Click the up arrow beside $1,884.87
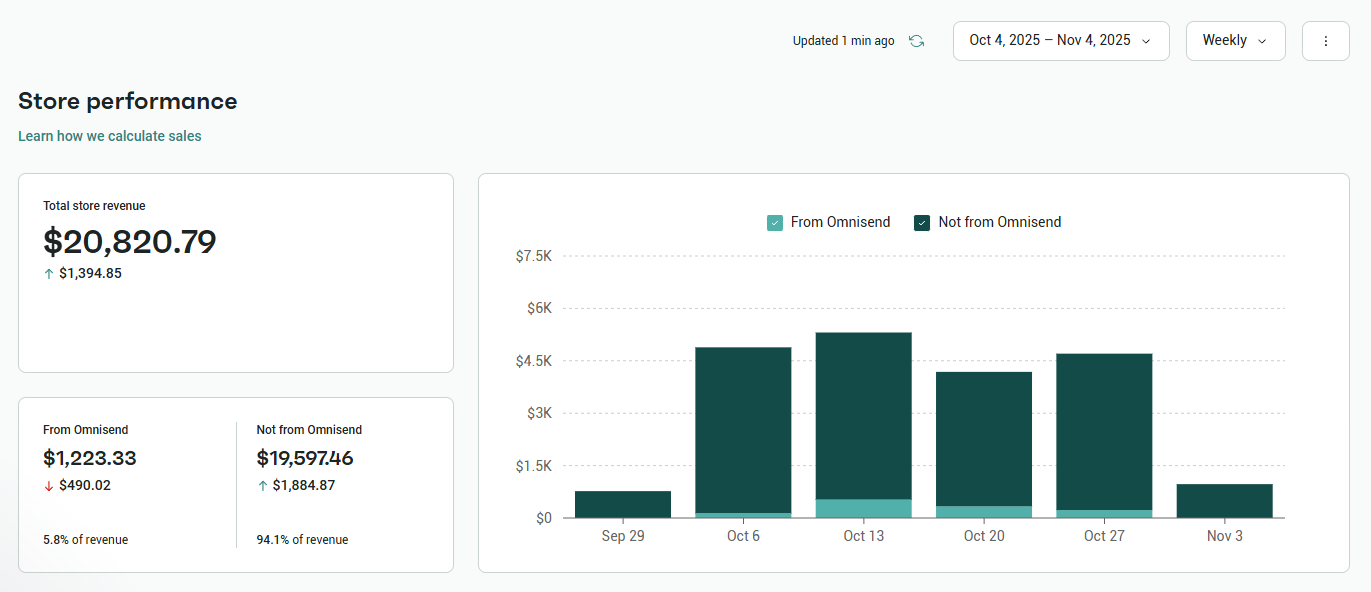 pyautogui.click(x=263, y=486)
